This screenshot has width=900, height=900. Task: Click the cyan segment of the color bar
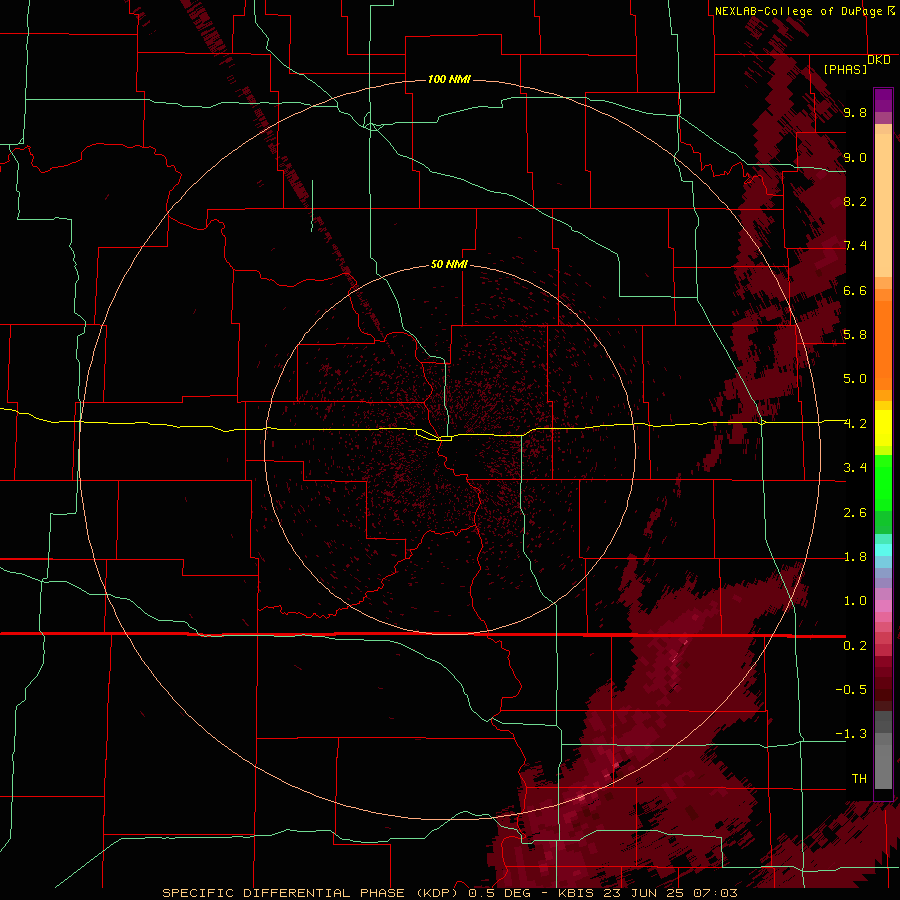pos(883,550)
